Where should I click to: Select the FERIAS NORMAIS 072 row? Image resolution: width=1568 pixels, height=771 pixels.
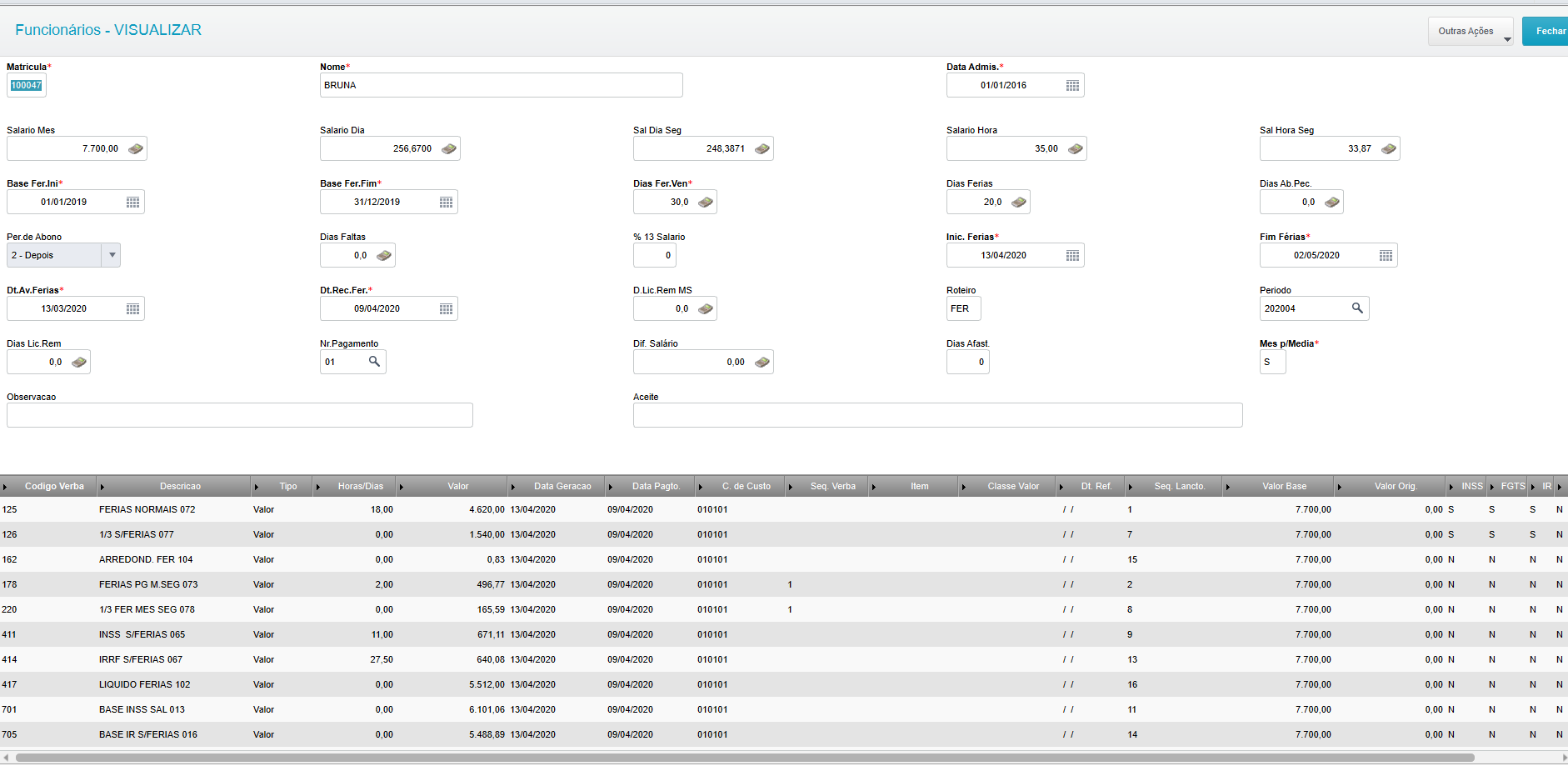tap(783, 509)
